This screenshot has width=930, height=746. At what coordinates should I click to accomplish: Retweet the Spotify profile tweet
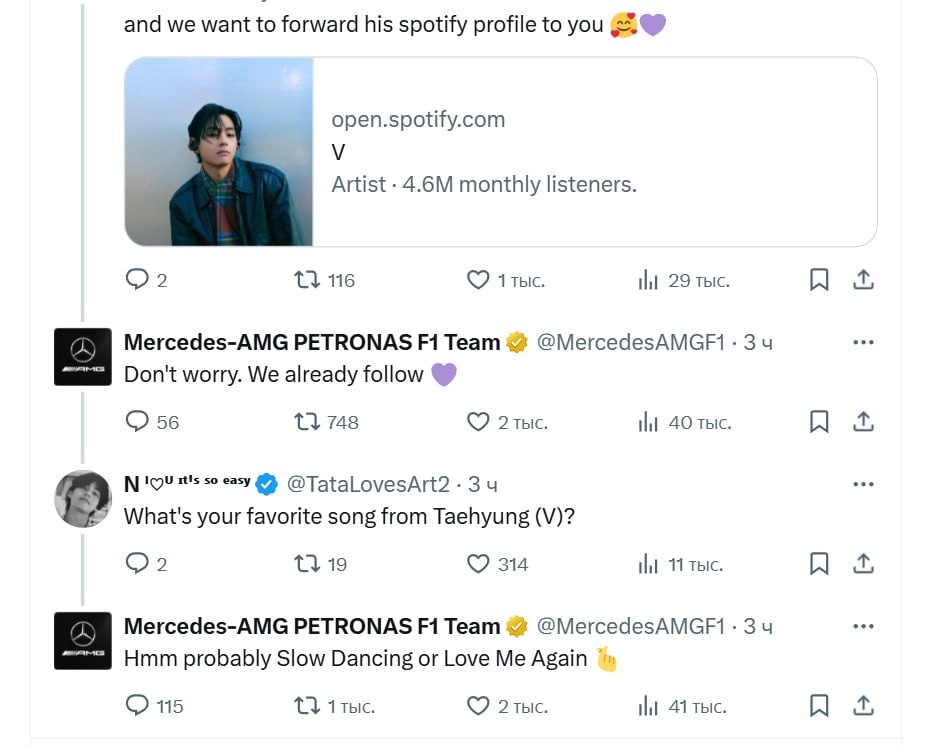coord(307,280)
